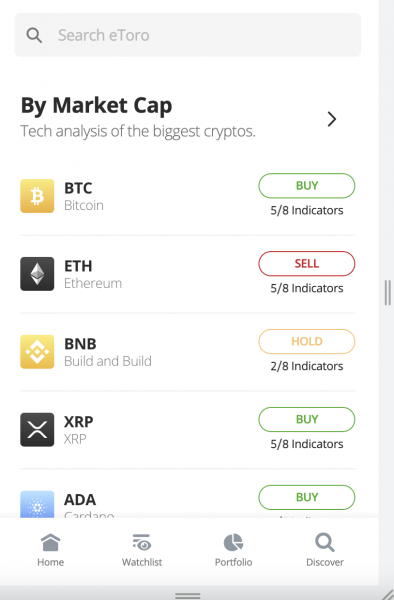The height and width of the screenshot is (600, 394).
Task: Click BTC BUY button
Action: pos(307,186)
